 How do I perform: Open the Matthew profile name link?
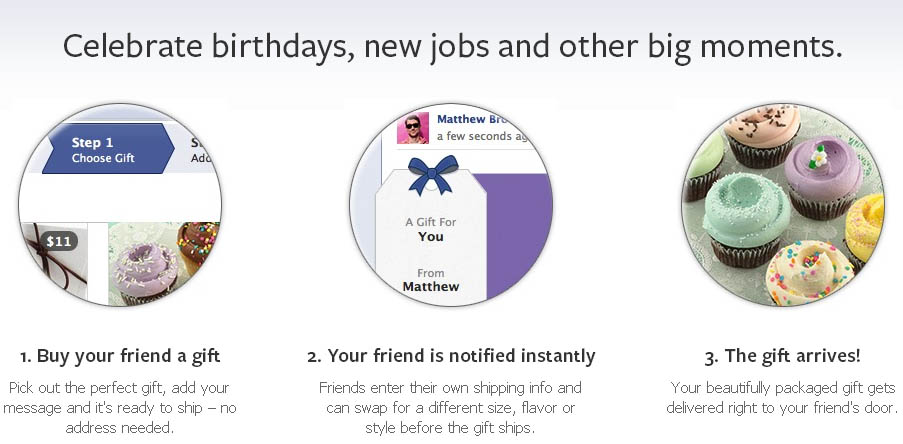474,119
